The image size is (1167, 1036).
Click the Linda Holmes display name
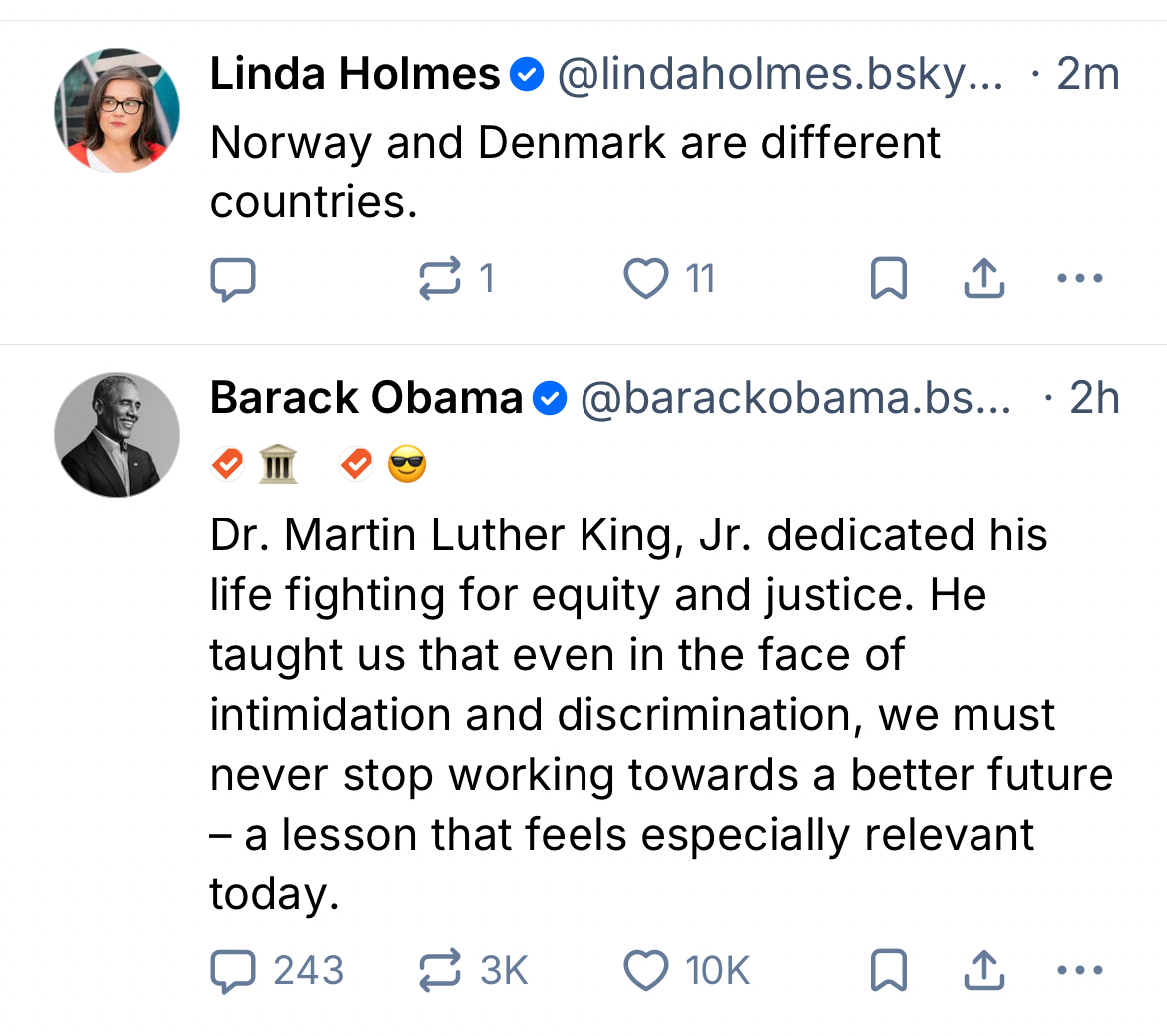355,75
